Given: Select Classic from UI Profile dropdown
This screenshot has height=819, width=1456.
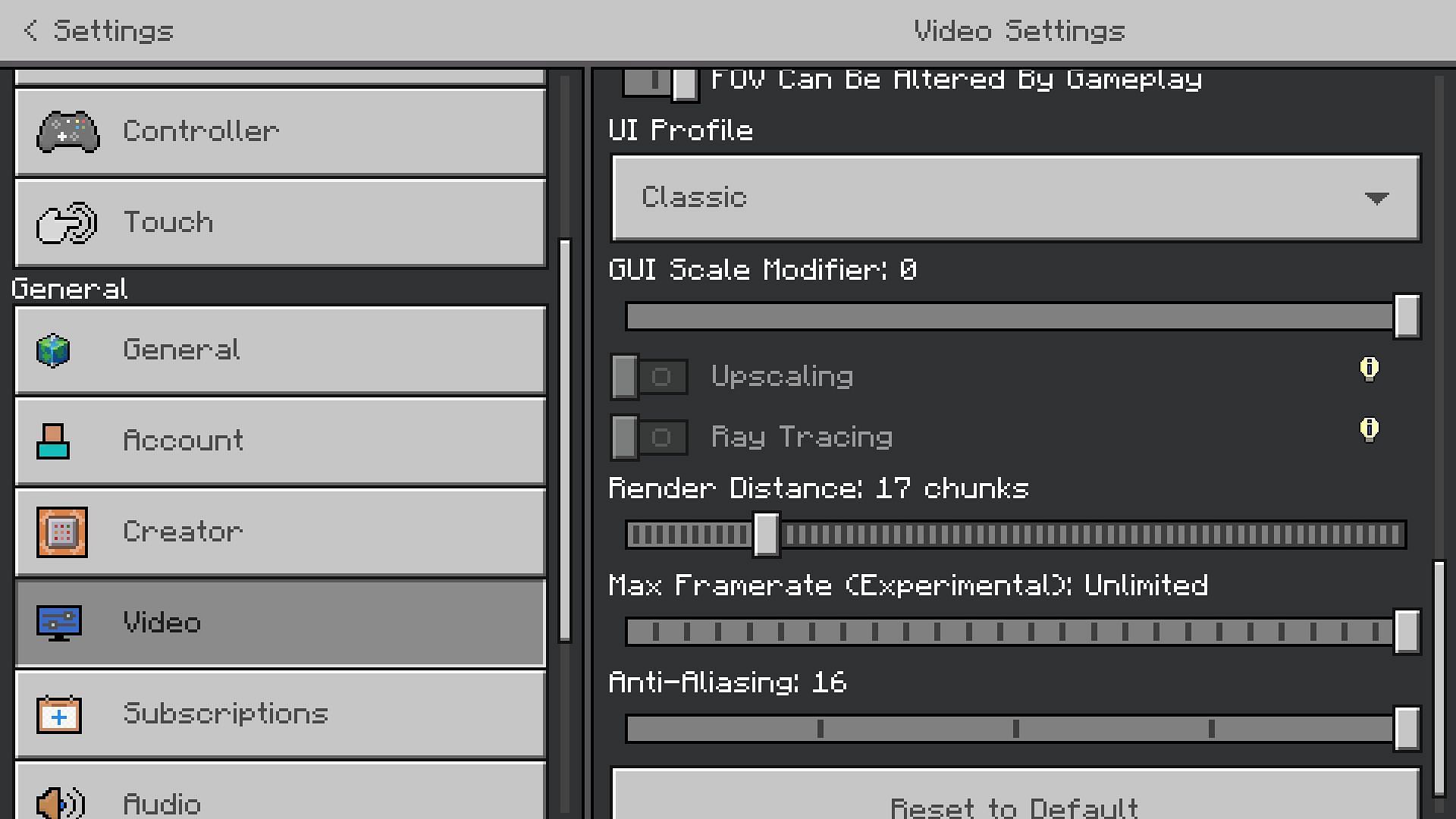Looking at the screenshot, I should tap(1014, 196).
